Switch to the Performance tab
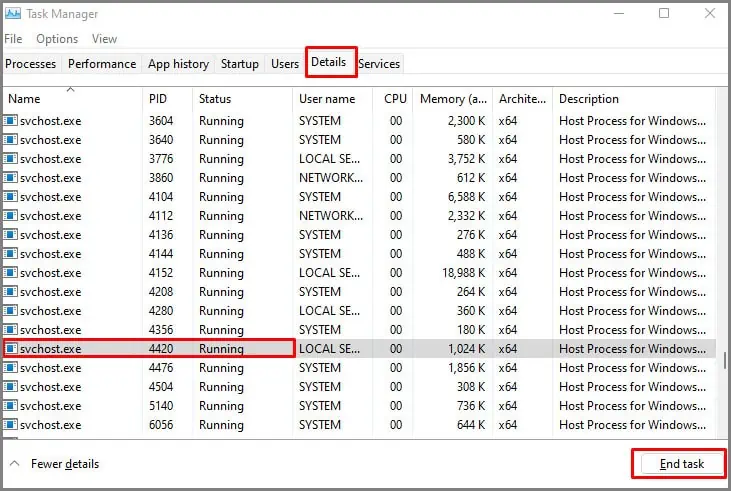 click(102, 63)
